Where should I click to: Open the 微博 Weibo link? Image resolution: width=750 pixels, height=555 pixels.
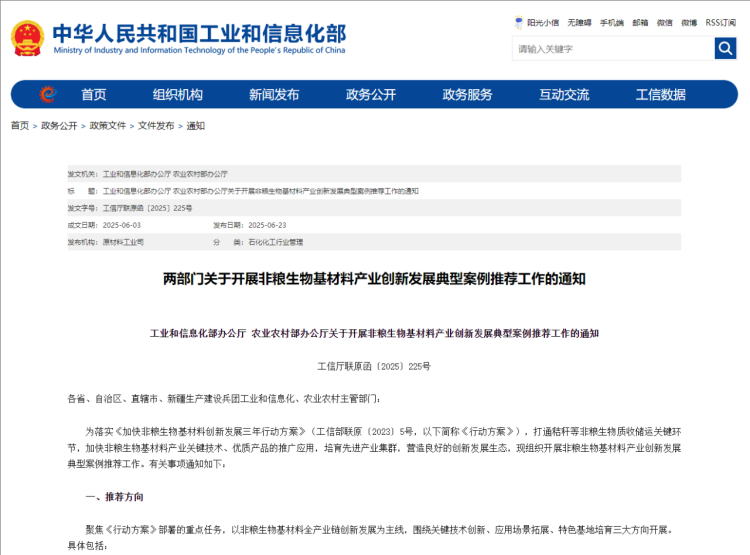click(x=689, y=22)
